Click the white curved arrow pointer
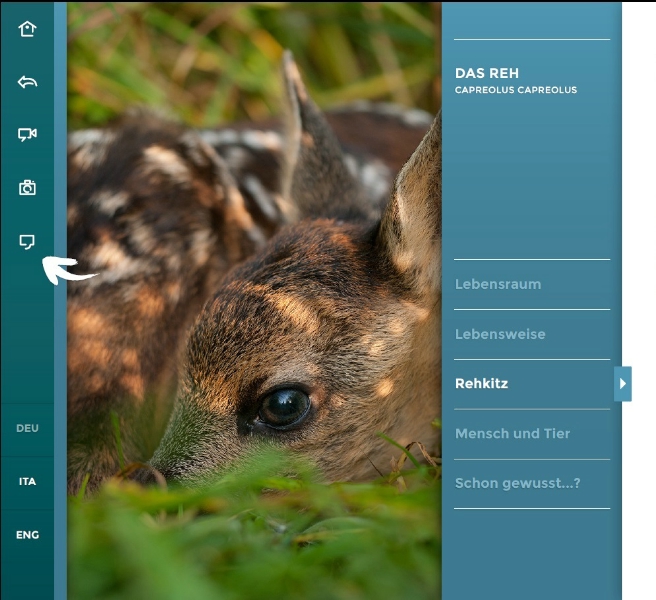This screenshot has width=656, height=600. tap(68, 270)
